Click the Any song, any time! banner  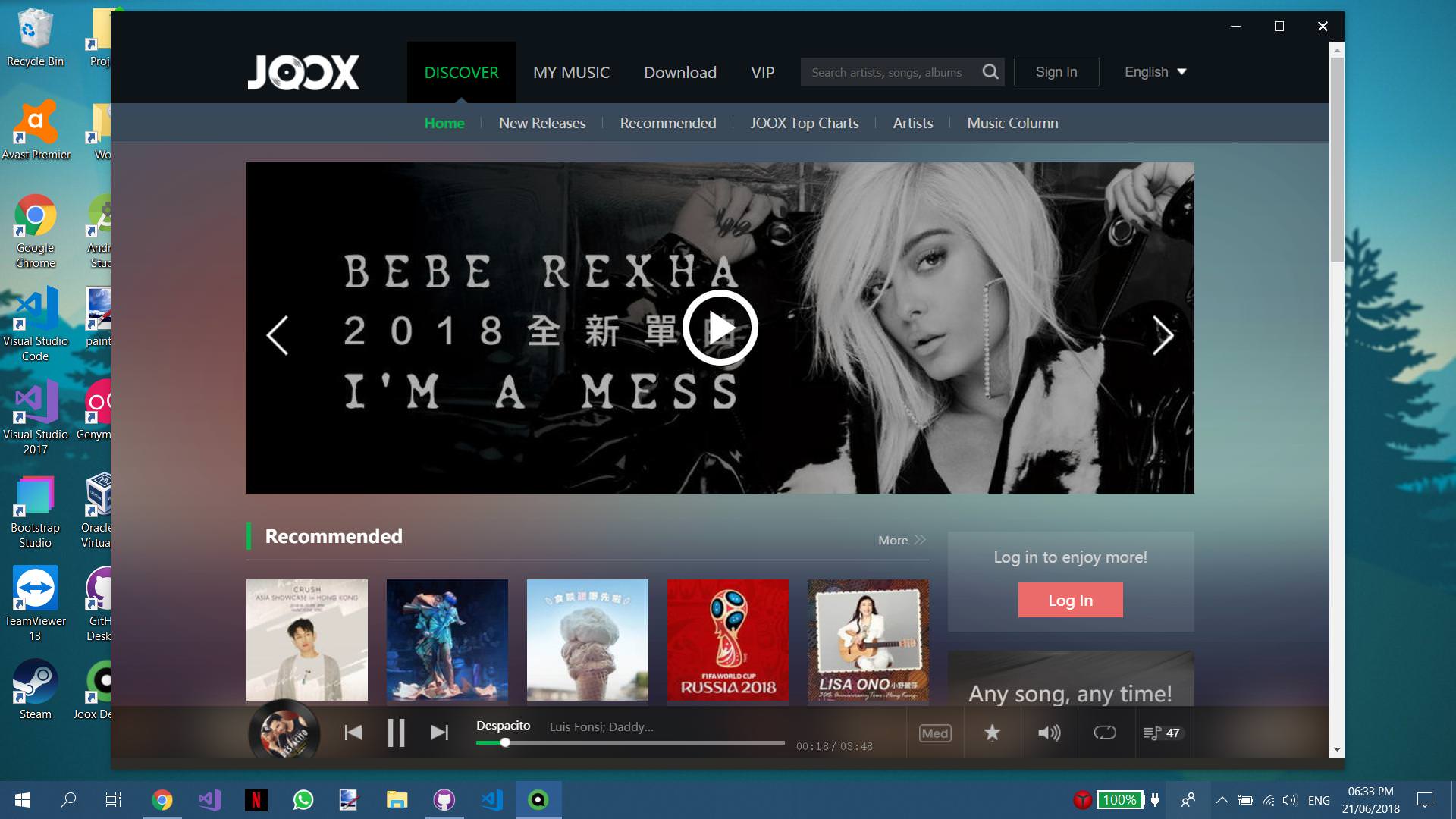1070,679
